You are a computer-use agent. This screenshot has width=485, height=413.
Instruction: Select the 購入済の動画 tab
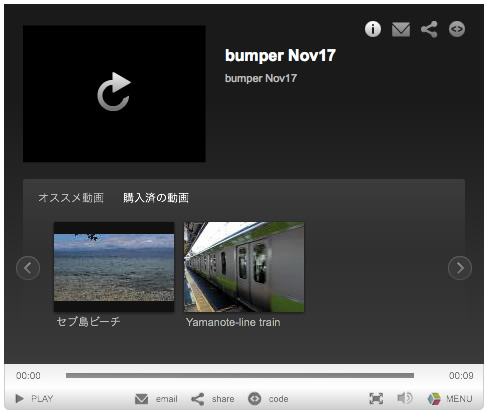click(x=156, y=198)
